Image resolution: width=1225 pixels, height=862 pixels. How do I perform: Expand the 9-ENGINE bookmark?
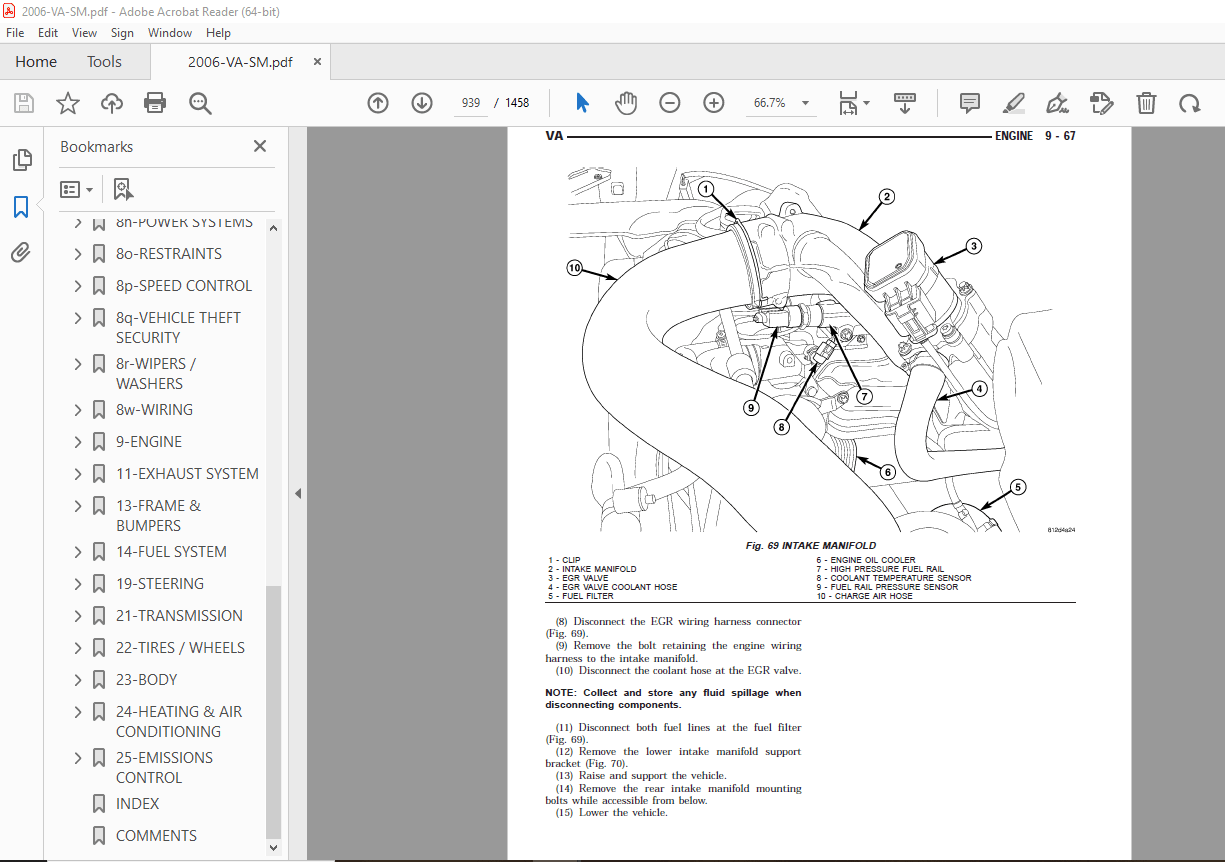(x=78, y=441)
